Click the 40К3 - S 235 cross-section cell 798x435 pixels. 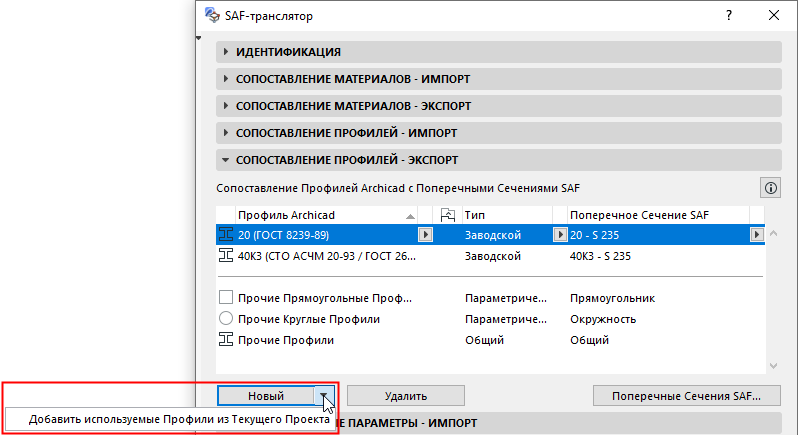pyautogui.click(x=600, y=256)
